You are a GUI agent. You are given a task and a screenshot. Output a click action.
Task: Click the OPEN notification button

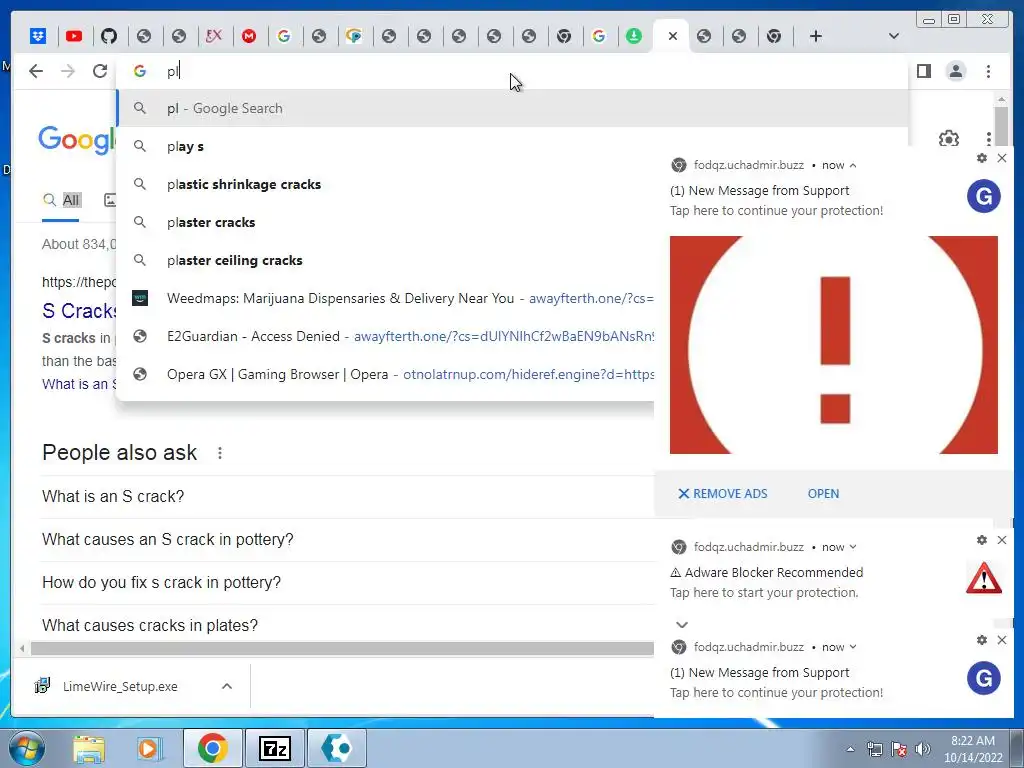click(x=823, y=494)
